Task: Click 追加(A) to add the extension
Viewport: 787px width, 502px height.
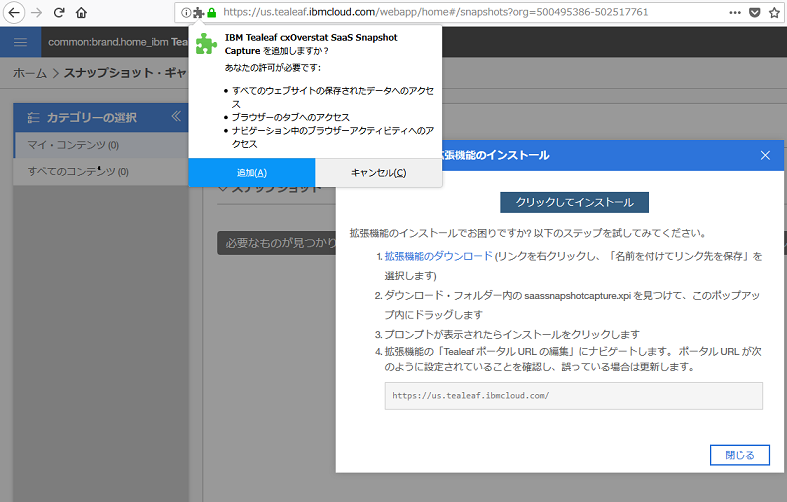Action: (x=251, y=173)
